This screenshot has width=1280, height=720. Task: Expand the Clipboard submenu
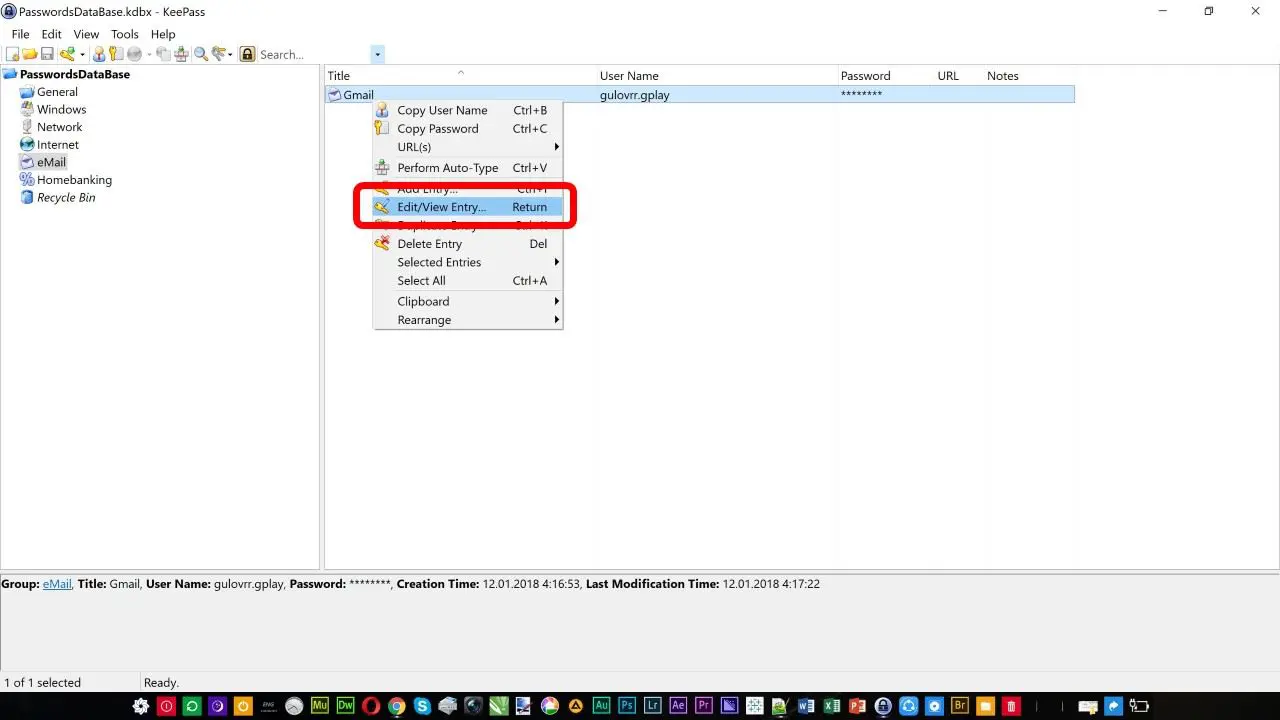point(467,301)
